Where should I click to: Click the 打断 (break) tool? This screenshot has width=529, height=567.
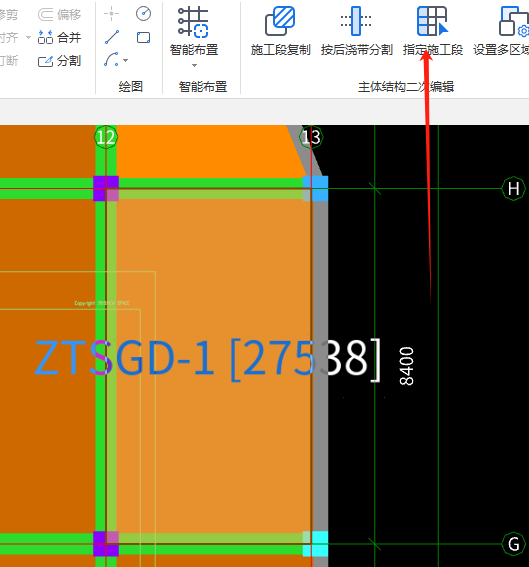click(9, 61)
